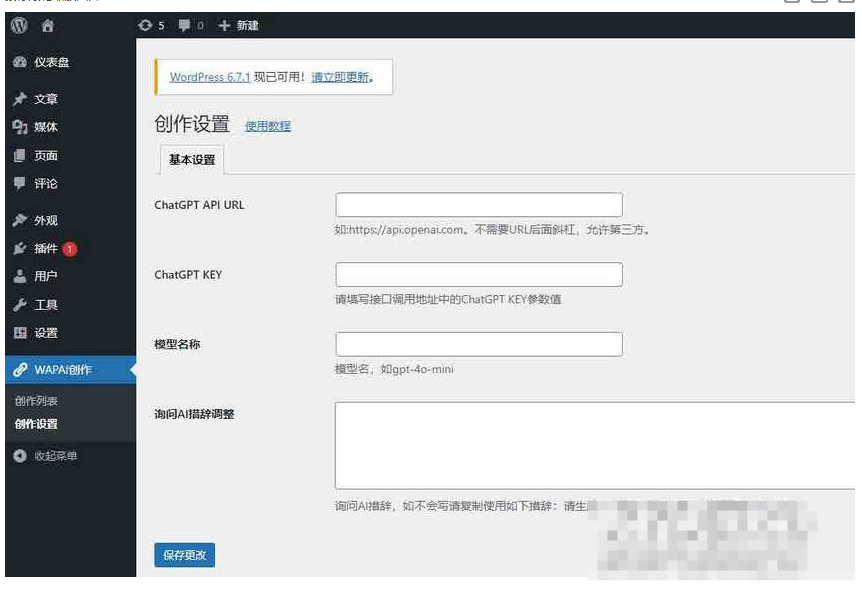Click the ChatGPT KEY label
The image size is (862, 597).
tap(188, 274)
